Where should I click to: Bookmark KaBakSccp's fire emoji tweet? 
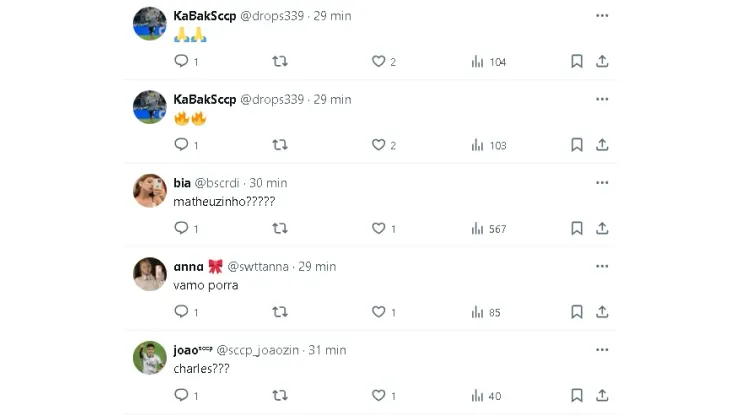(x=577, y=145)
